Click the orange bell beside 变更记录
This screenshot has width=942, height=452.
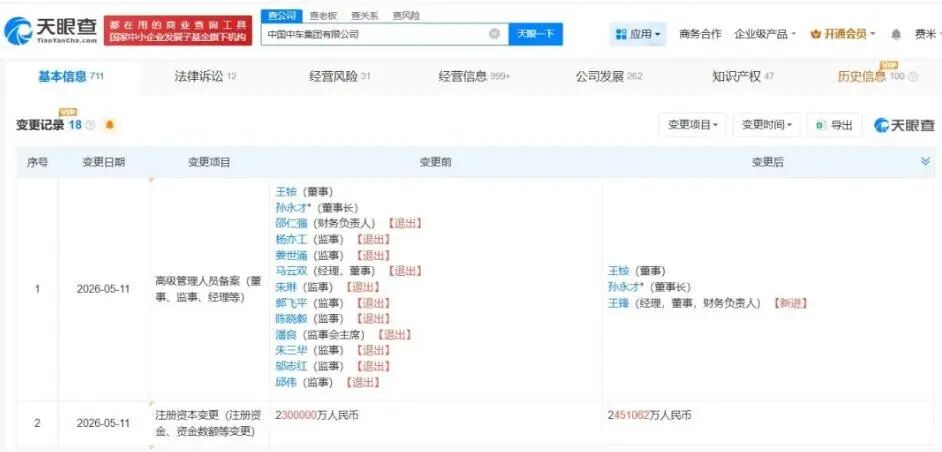tap(109, 125)
